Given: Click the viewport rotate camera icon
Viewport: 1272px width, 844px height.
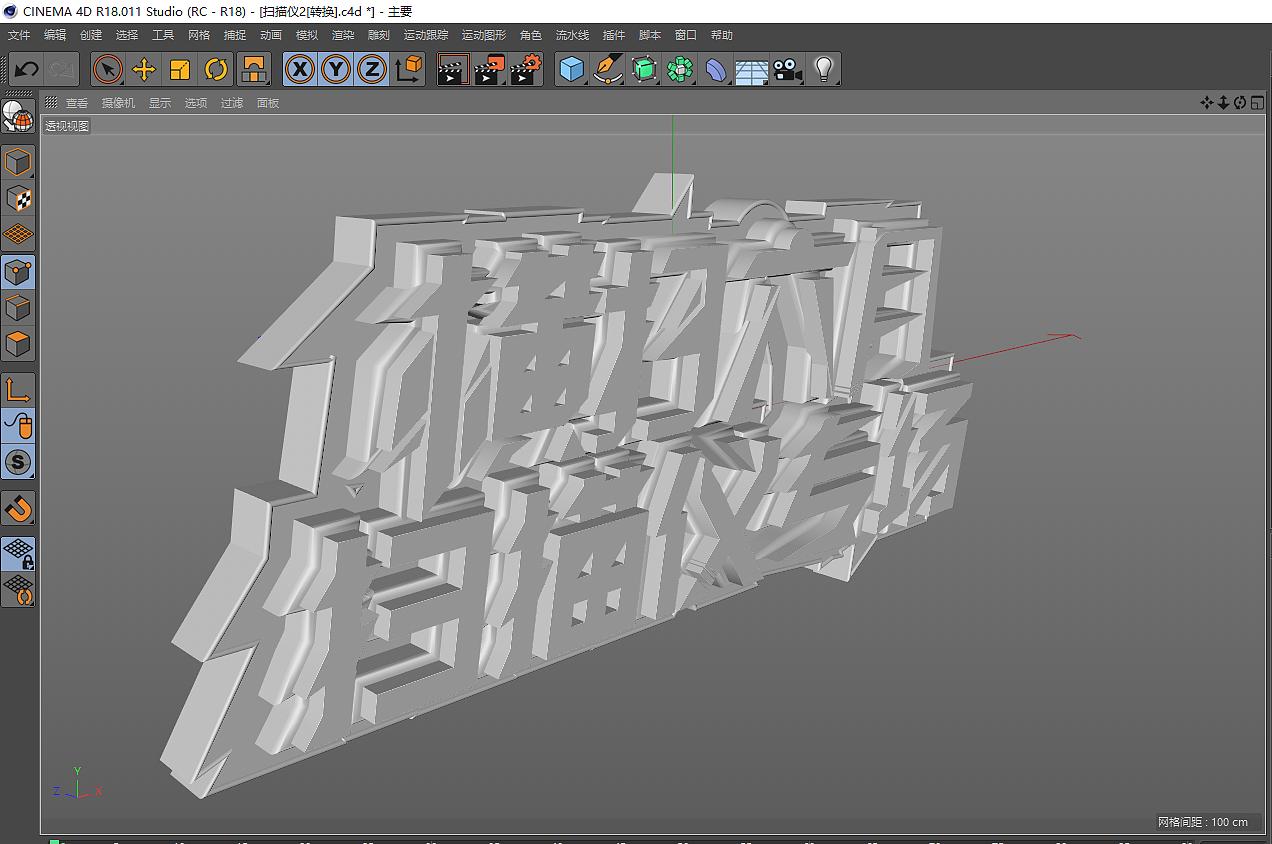Looking at the screenshot, I should coord(1240,103).
